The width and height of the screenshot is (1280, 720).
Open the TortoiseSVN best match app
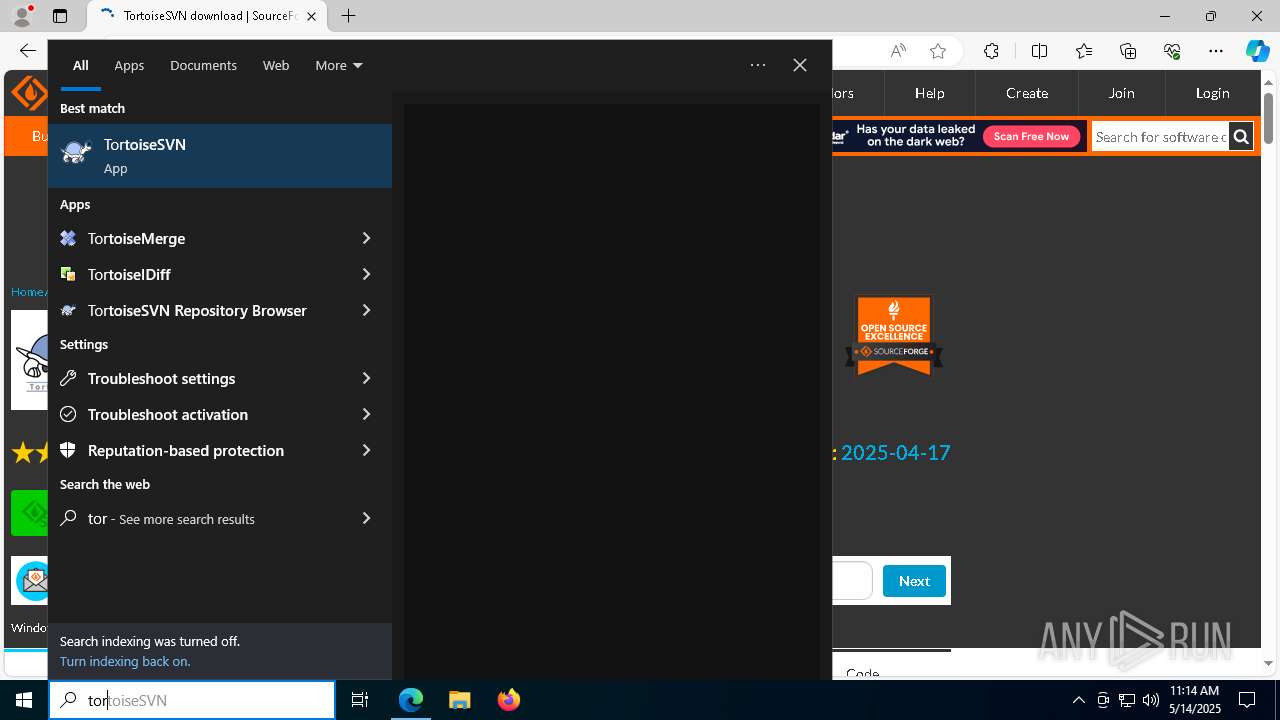(220, 156)
